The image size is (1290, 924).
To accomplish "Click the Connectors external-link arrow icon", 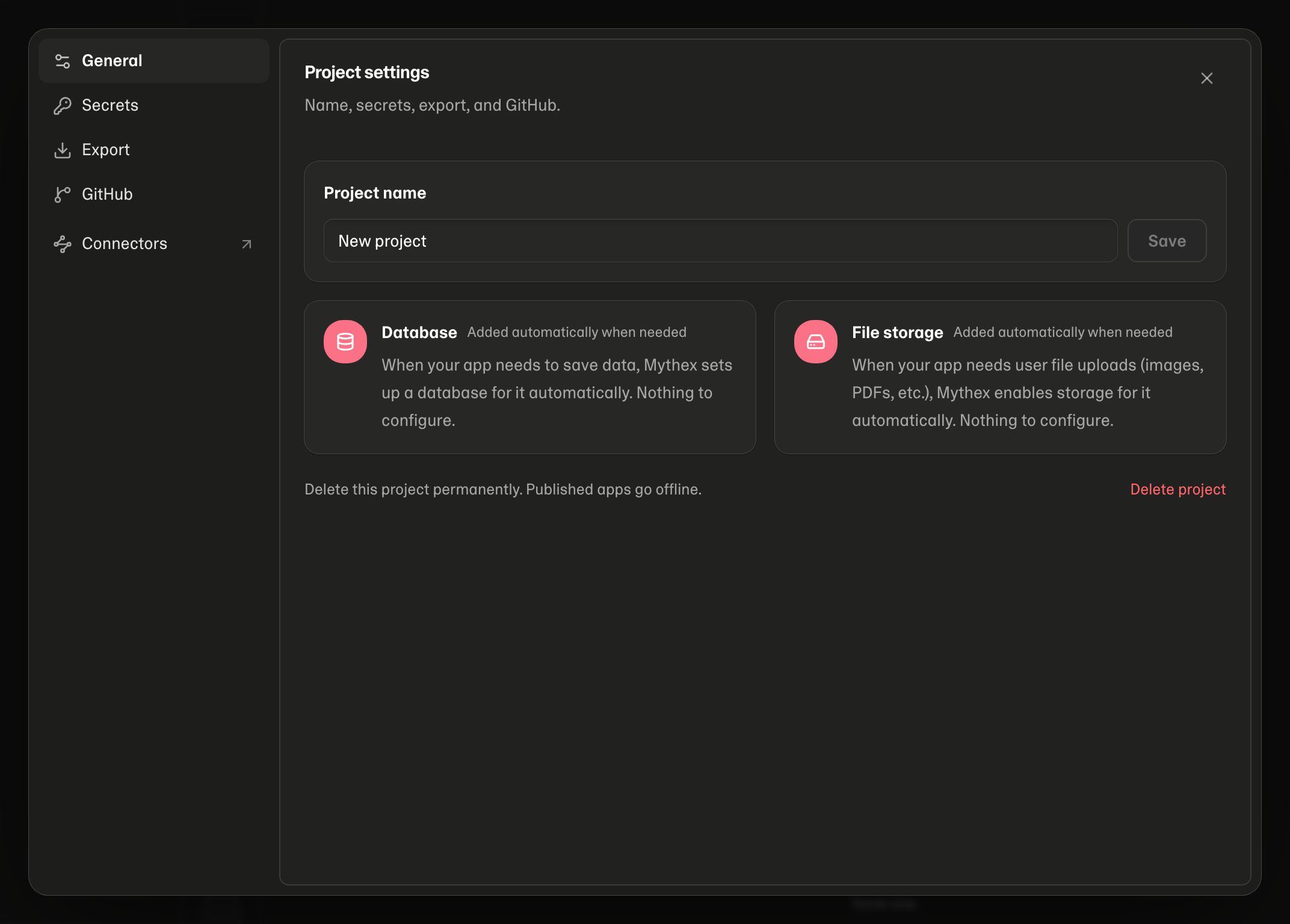I will 247,244.
